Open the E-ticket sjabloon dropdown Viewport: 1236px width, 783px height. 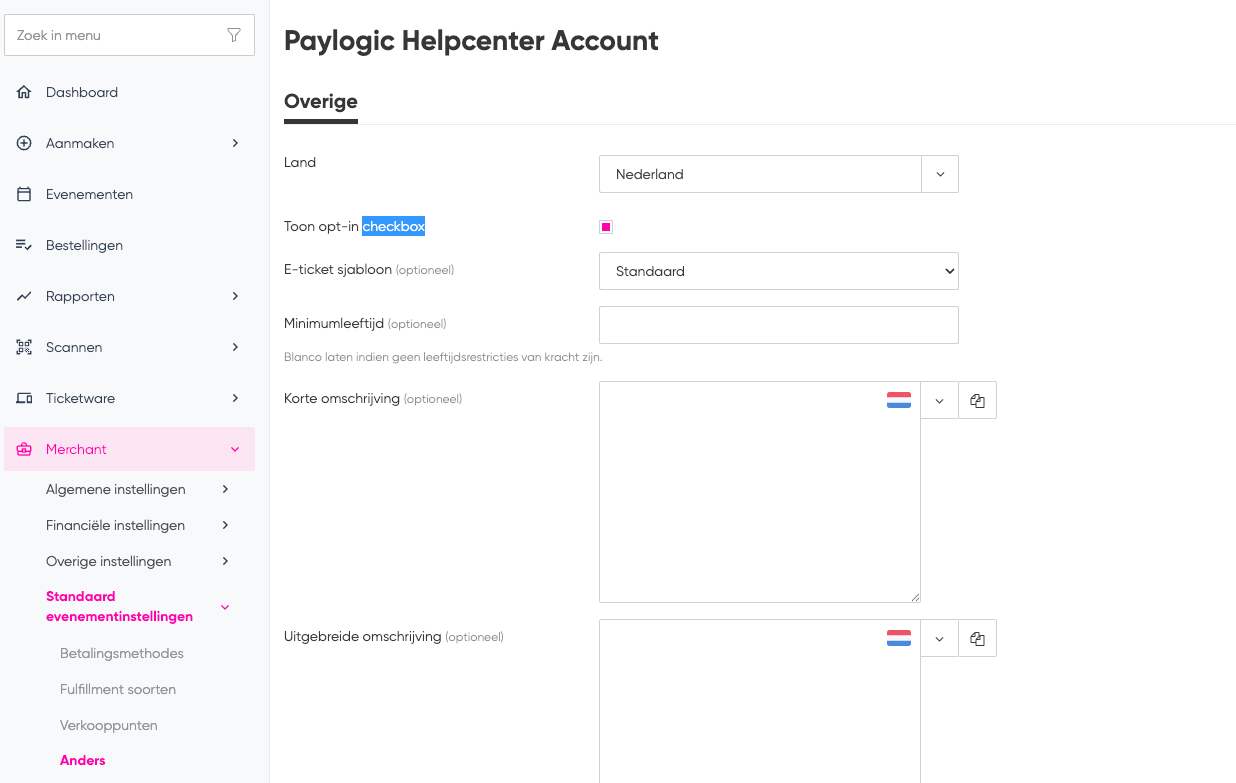[x=779, y=271]
